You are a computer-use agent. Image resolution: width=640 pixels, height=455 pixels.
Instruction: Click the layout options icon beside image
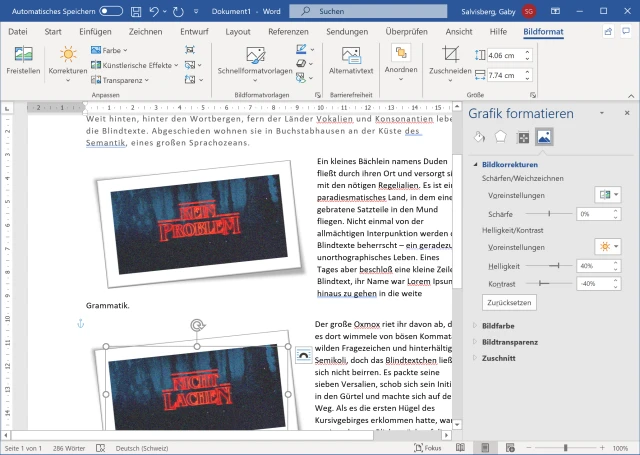click(x=303, y=354)
